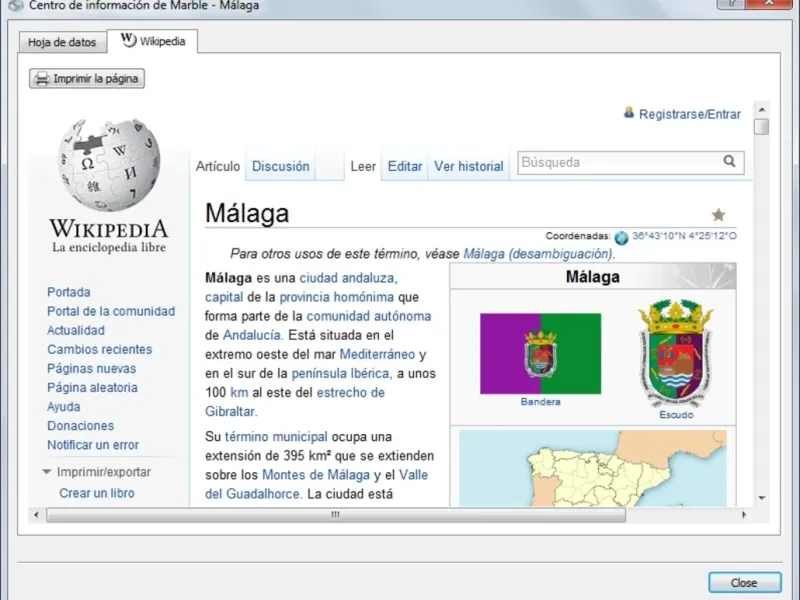Follow the Mediterráneo link

377,355
